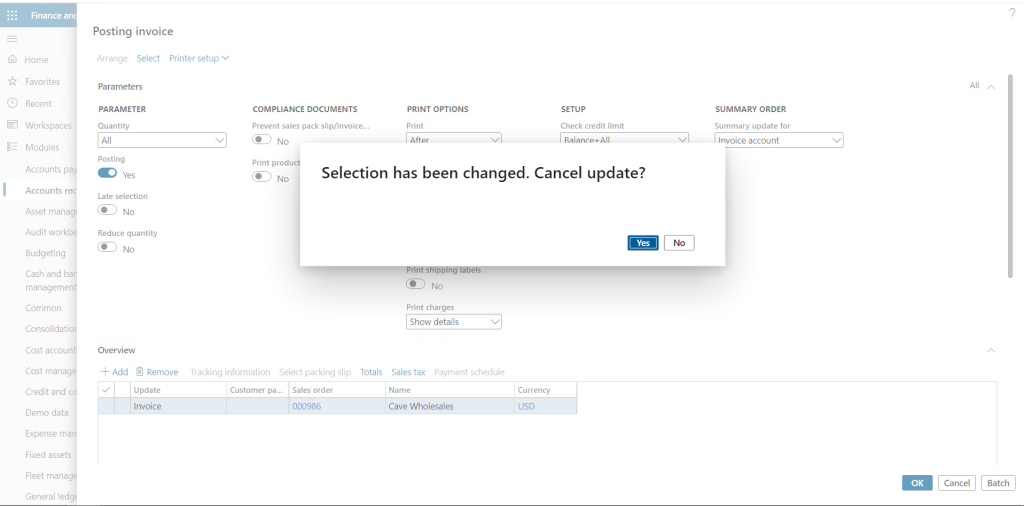Collapse the Parameters section chevron

[991, 87]
